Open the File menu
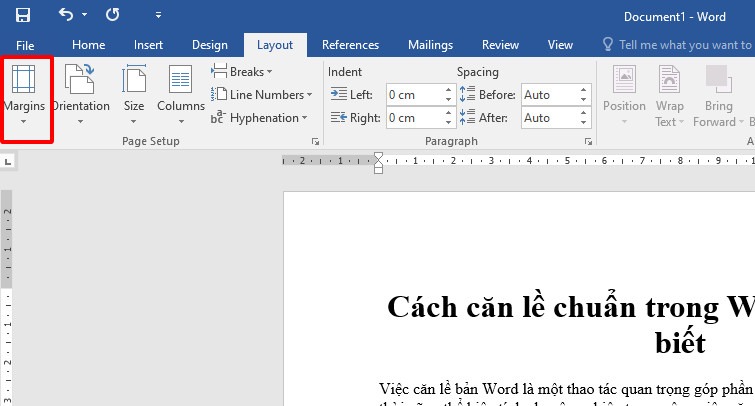Screen dimensions: 755x406 pos(26,45)
